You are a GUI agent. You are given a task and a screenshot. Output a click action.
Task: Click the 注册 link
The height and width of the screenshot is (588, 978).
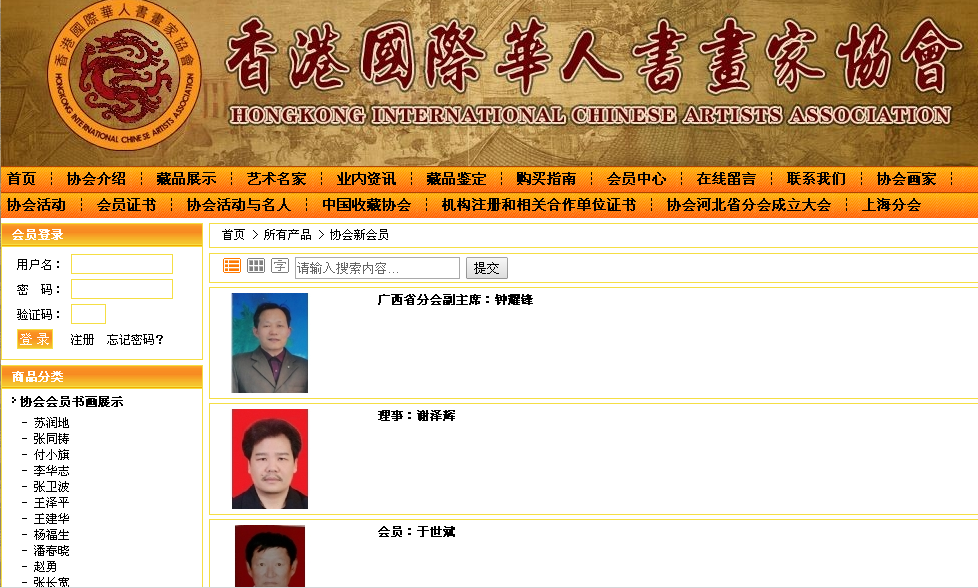[82, 340]
